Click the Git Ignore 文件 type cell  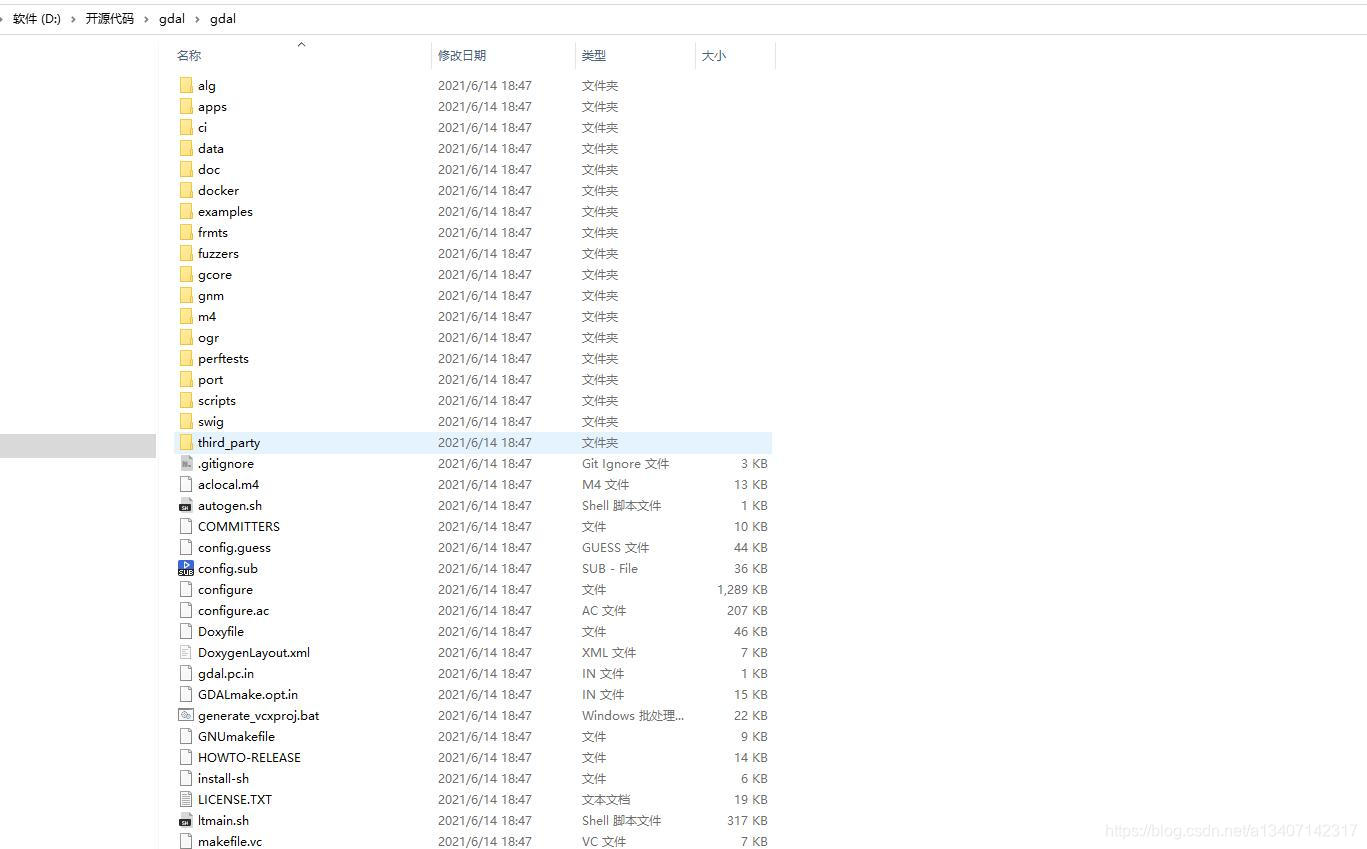coord(626,464)
